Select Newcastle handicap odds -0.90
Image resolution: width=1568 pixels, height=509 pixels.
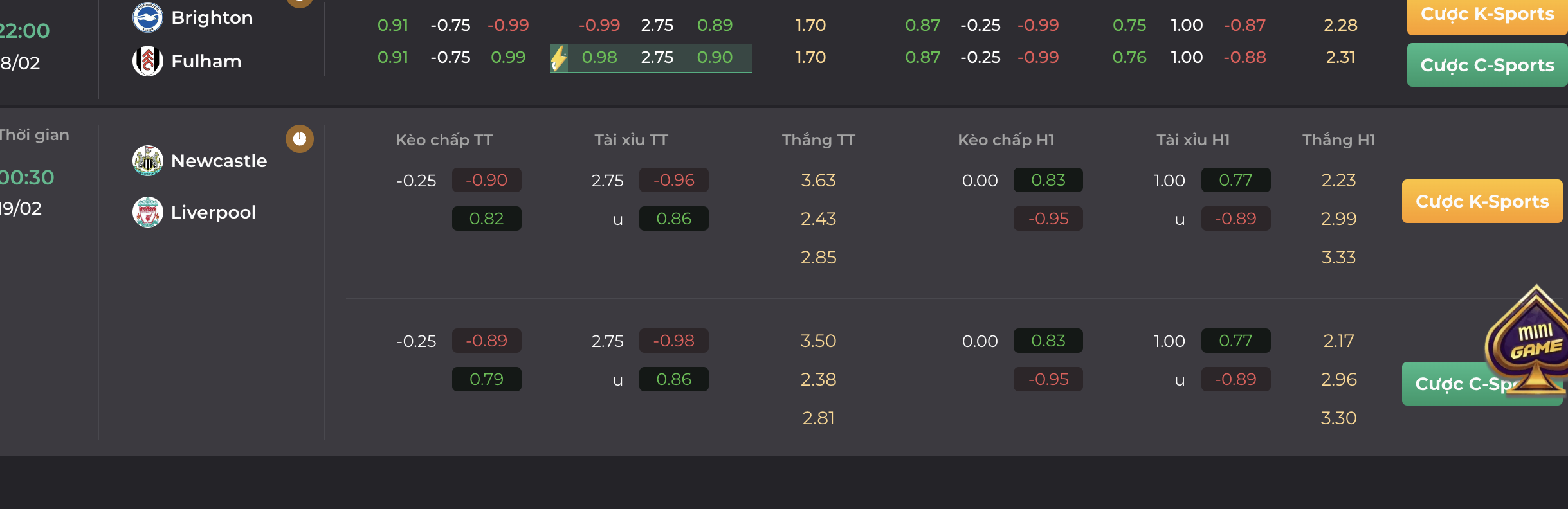(487, 180)
